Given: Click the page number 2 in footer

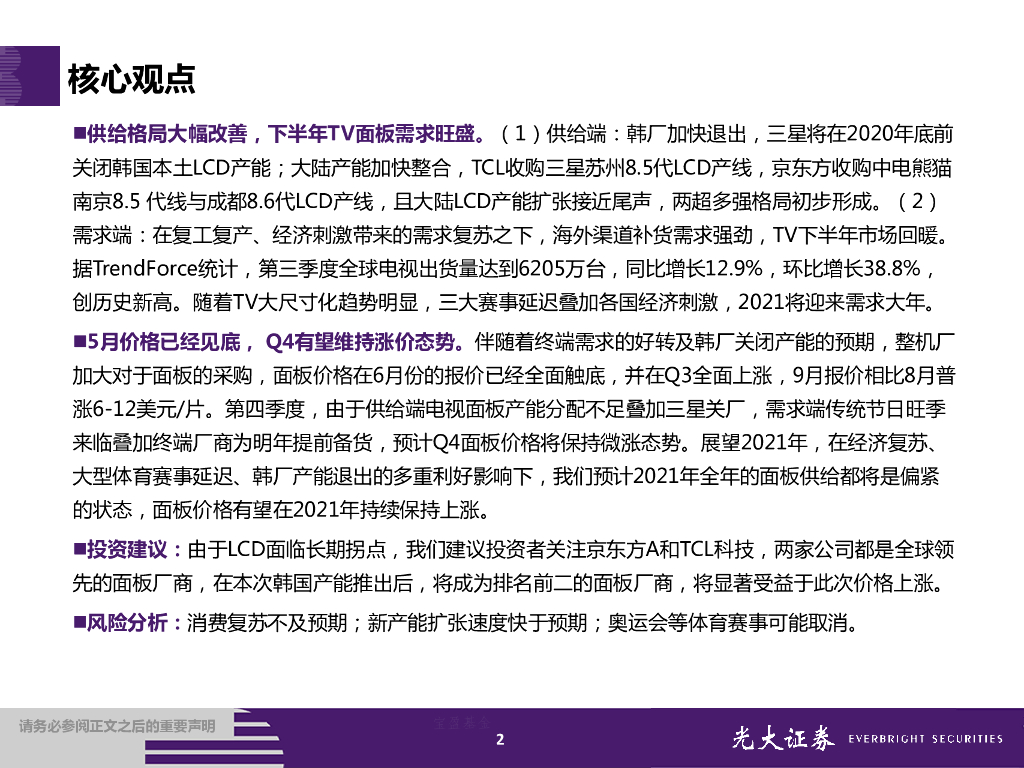Looking at the screenshot, I should point(500,739).
